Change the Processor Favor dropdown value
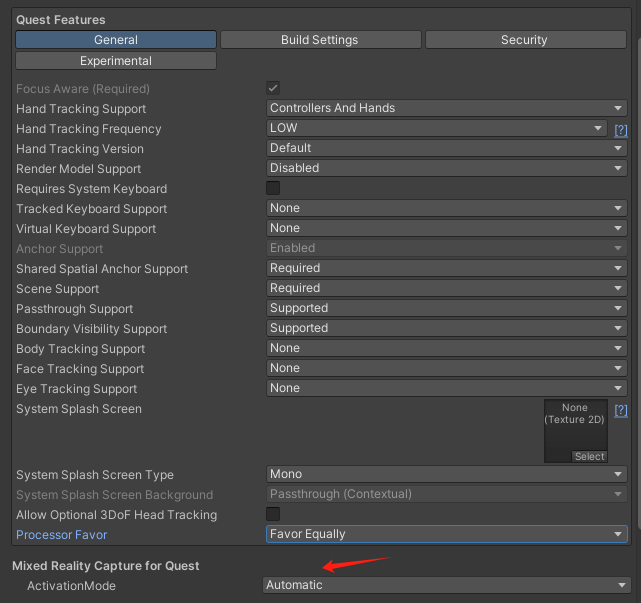This screenshot has height=603, width=641. click(x=446, y=534)
